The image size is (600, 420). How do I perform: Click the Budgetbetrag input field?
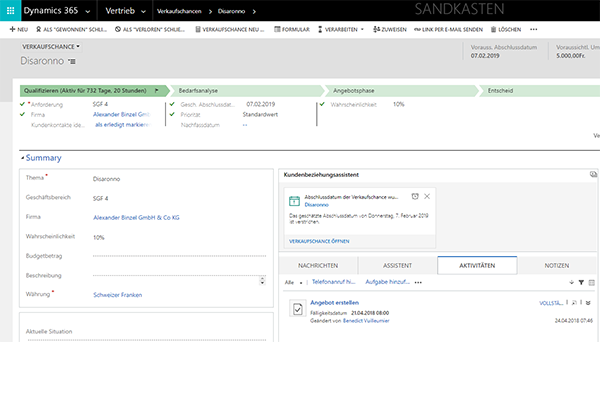179,255
